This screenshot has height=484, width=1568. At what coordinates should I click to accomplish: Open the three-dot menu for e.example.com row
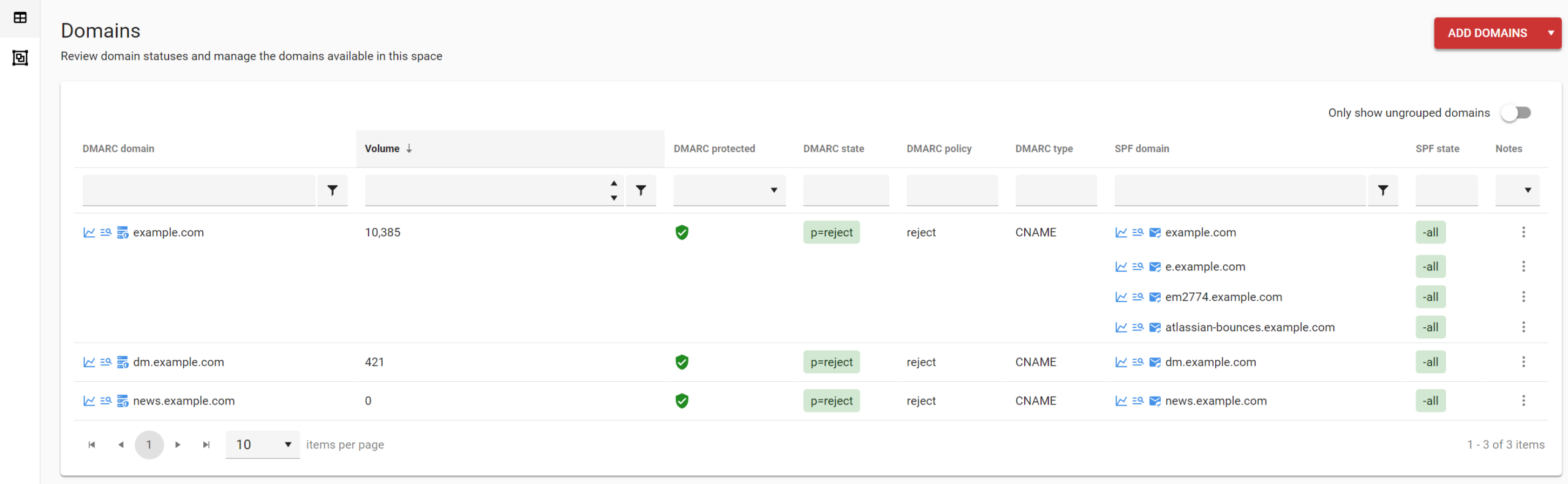1523,267
